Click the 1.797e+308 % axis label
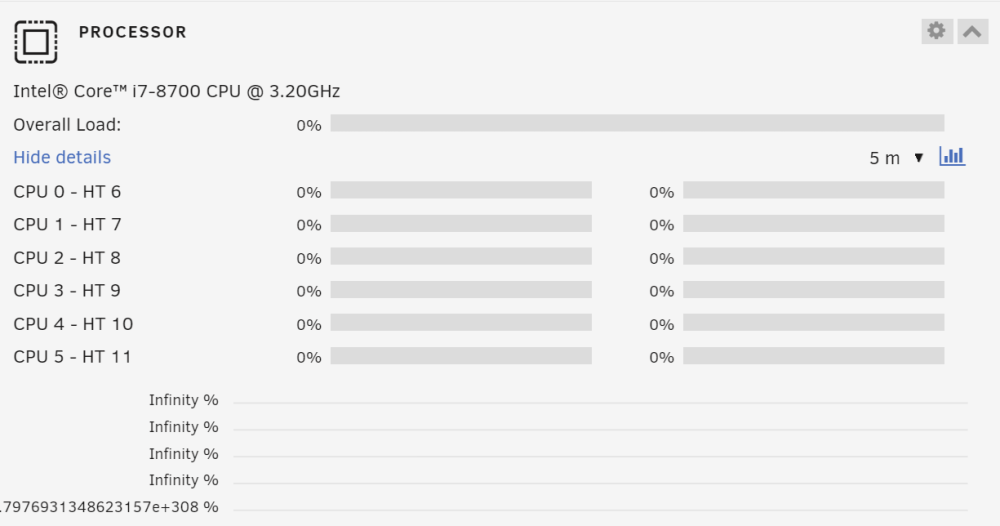Screen dimensions: 1000x526 tap(109, 508)
